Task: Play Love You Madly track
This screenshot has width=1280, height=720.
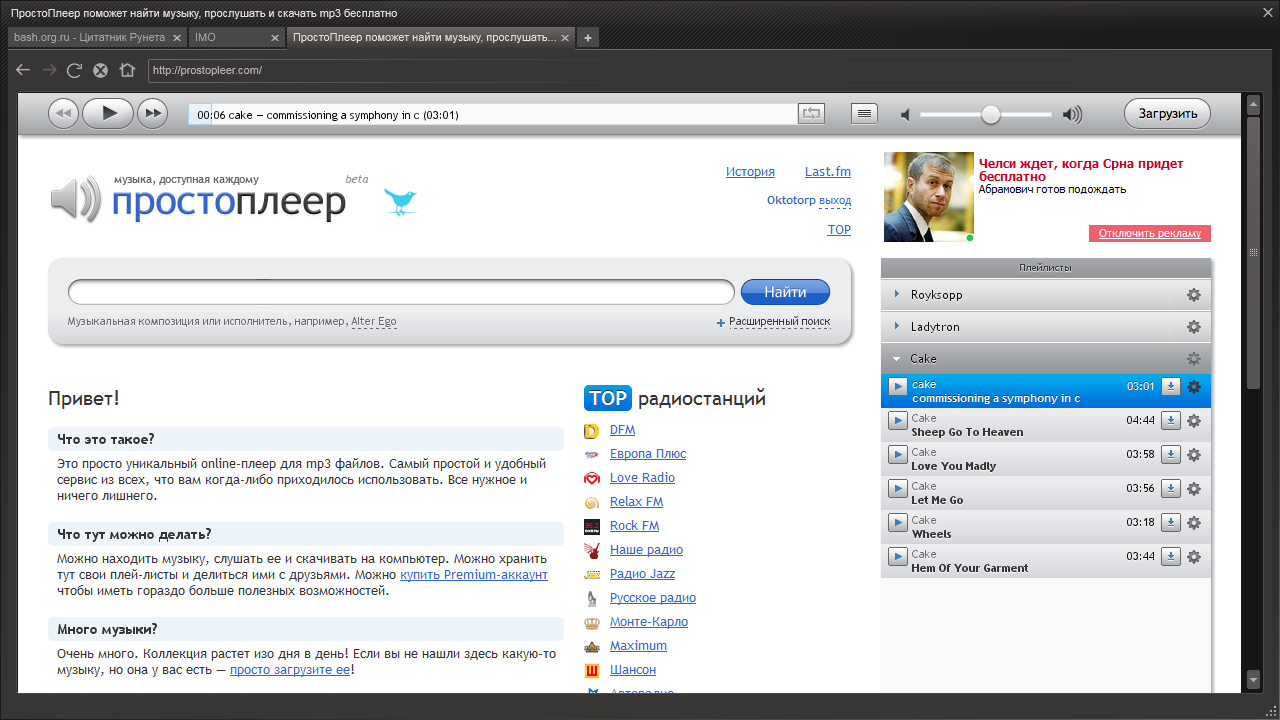Action: coord(897,454)
